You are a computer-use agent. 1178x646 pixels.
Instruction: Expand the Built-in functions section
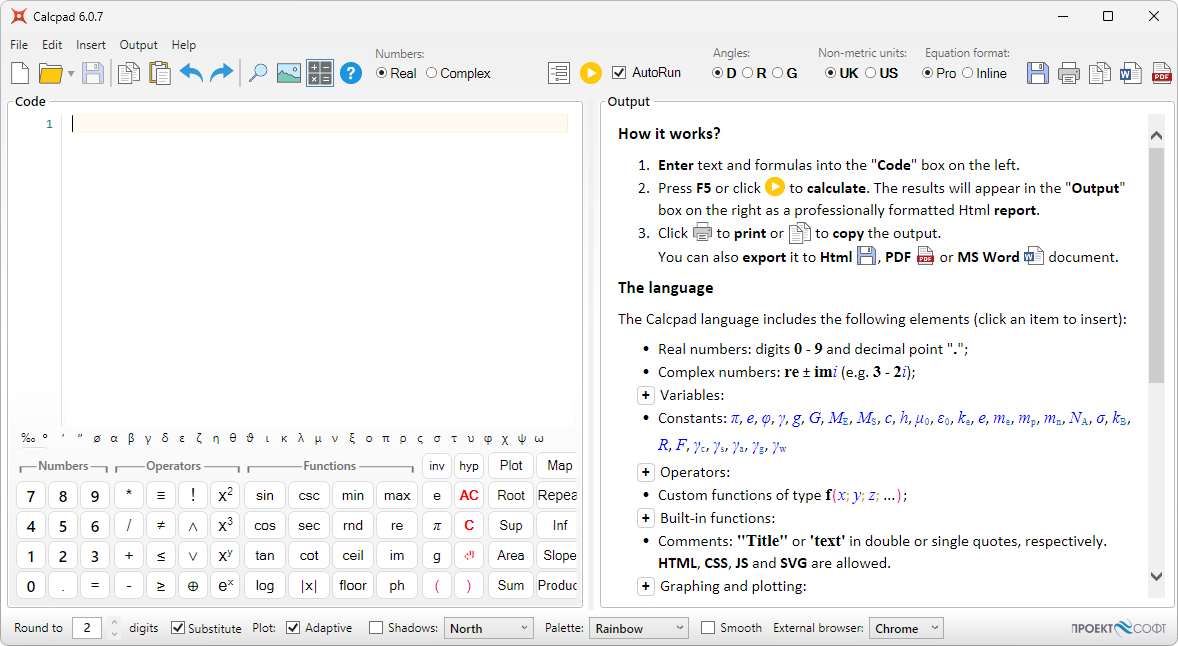point(645,518)
